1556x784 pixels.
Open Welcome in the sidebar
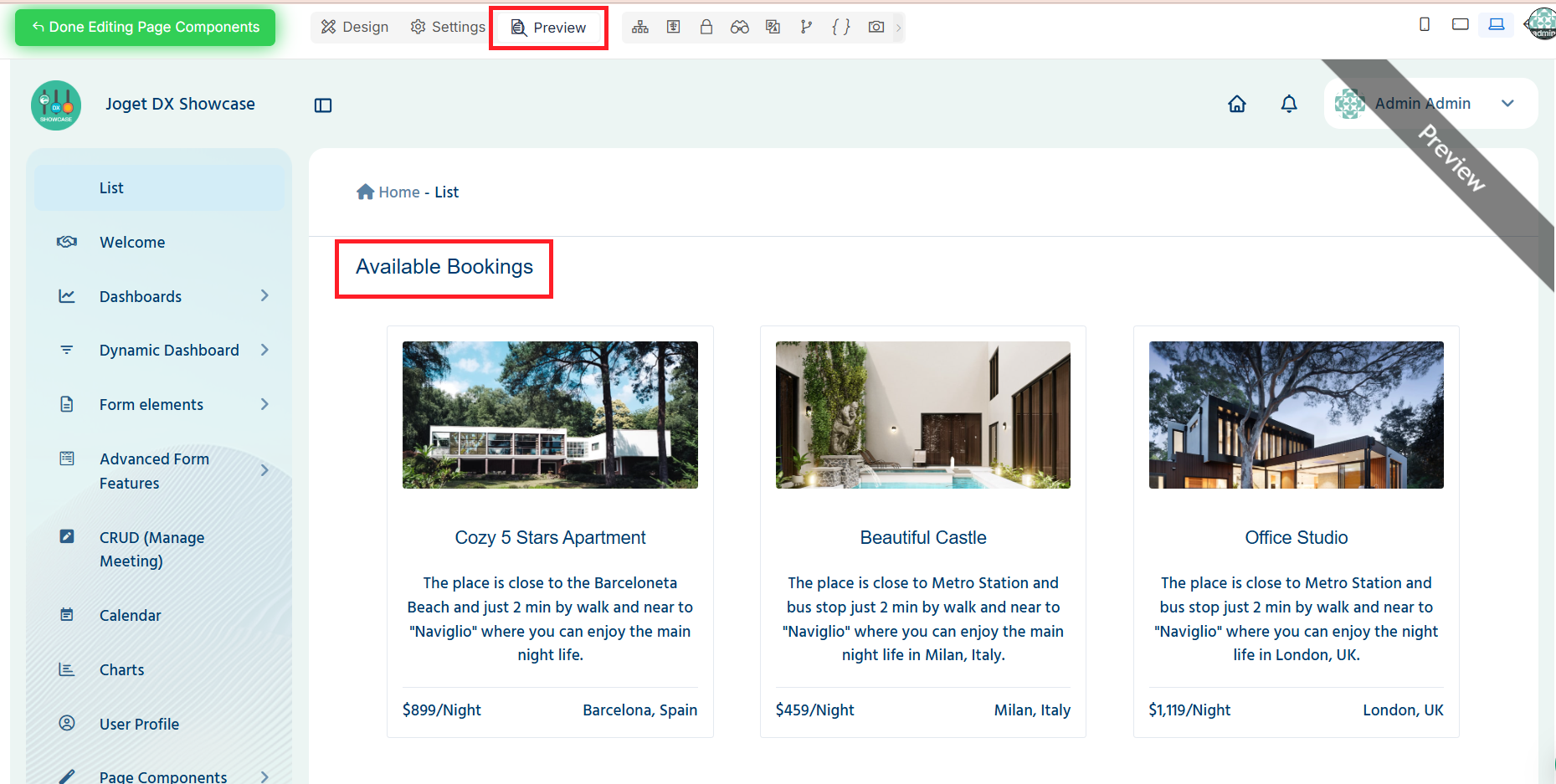(x=132, y=242)
